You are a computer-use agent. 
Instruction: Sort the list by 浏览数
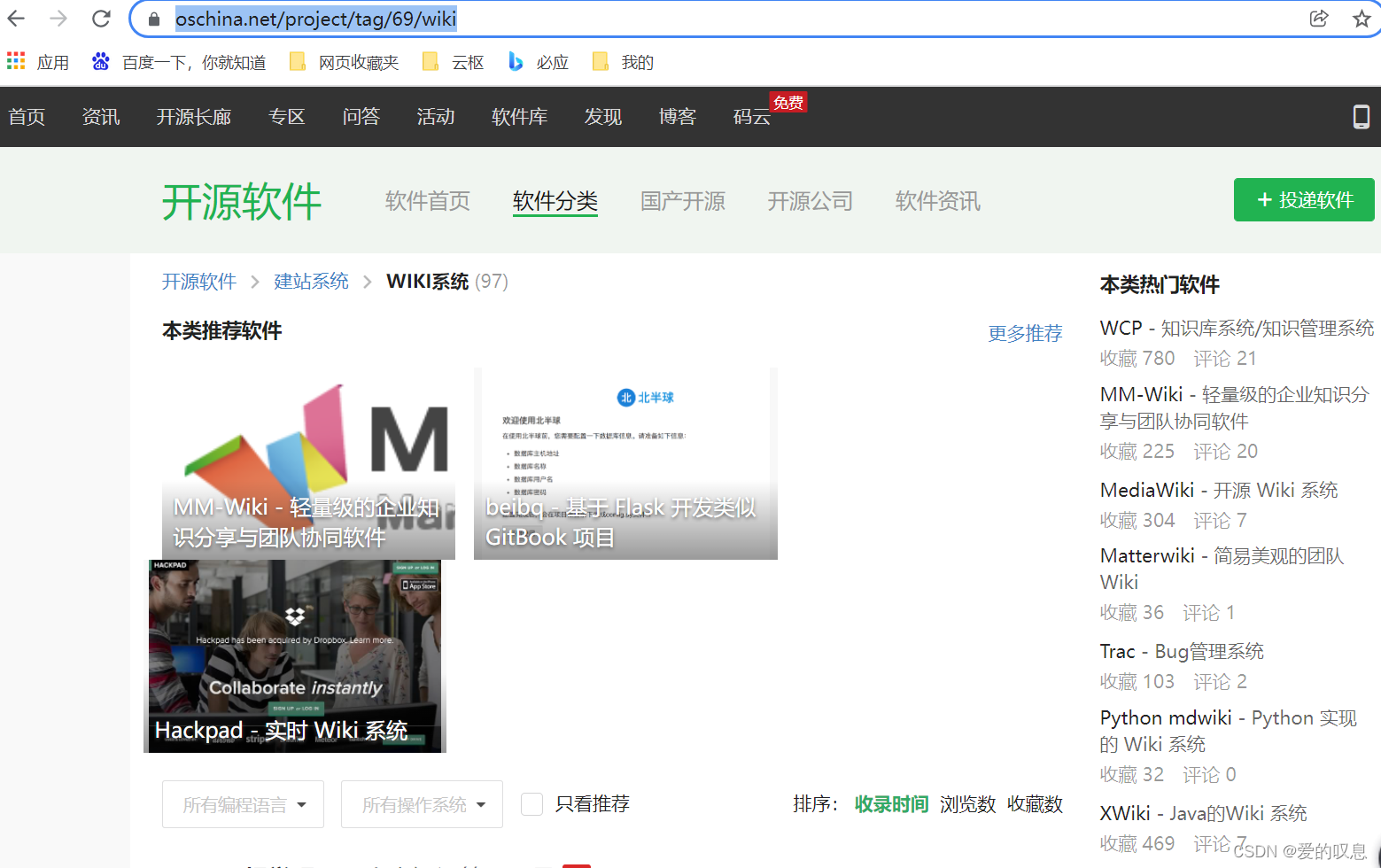coord(968,804)
